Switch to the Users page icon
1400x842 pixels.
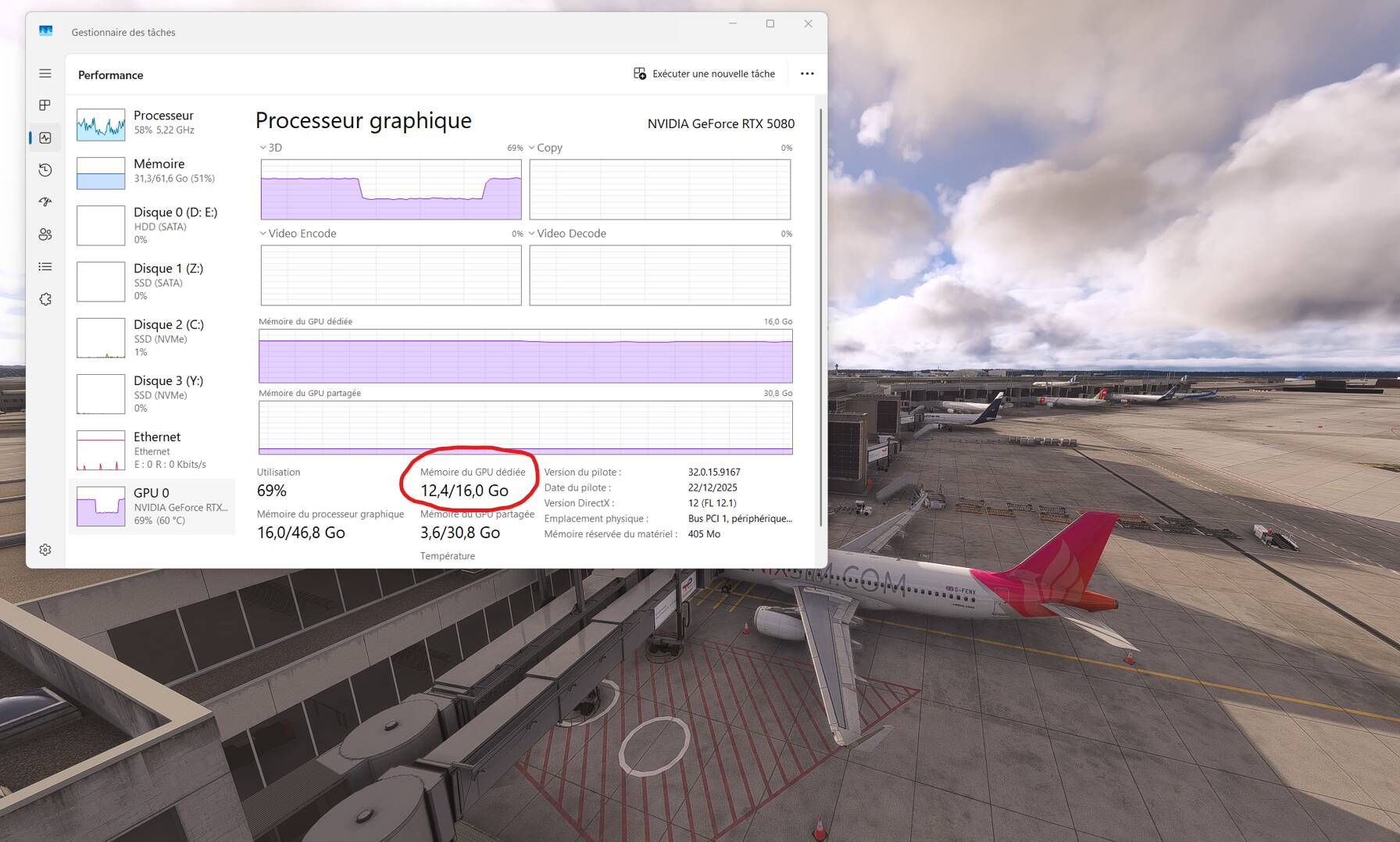click(45, 234)
